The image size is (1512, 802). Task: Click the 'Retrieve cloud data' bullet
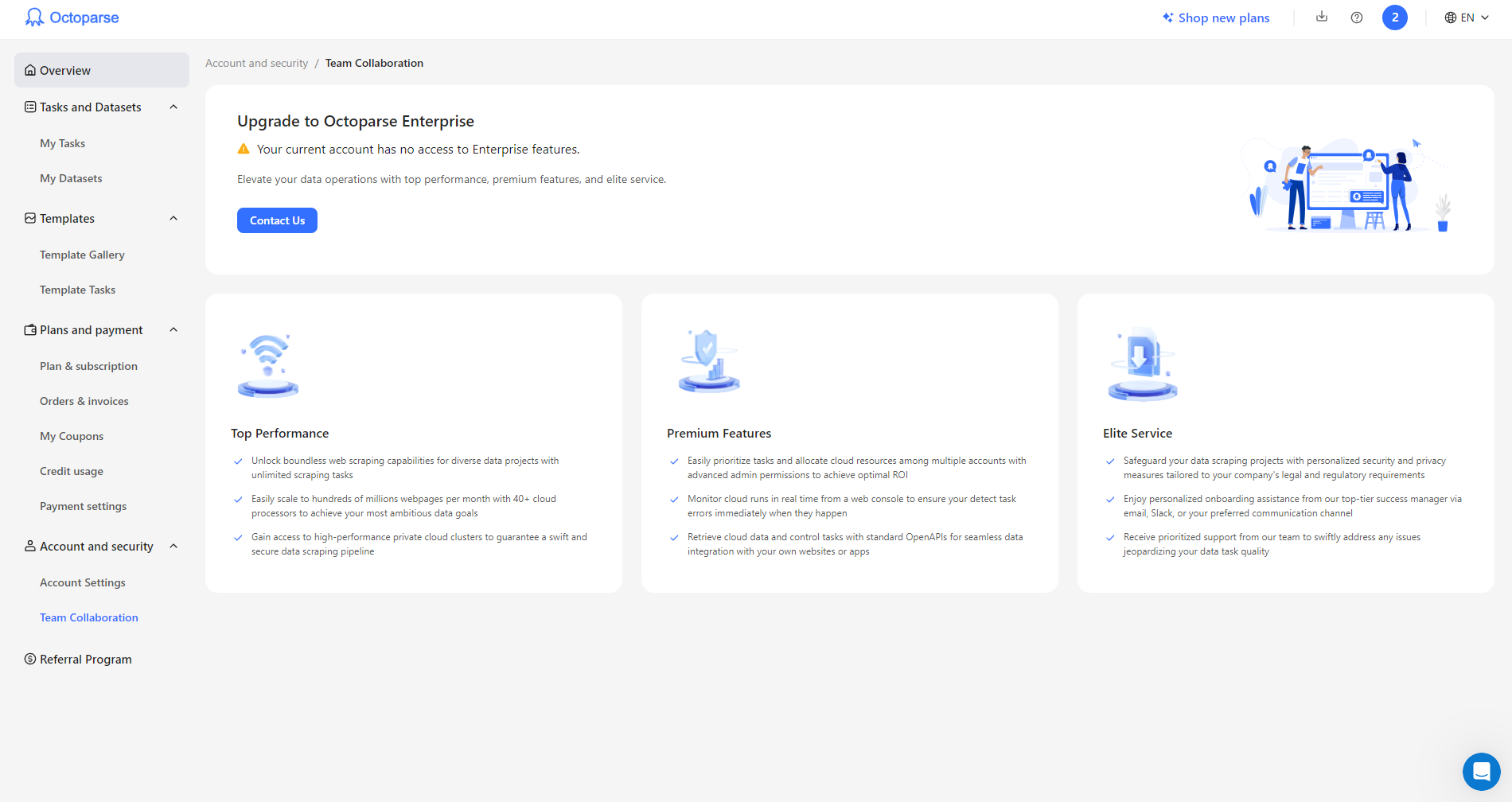pos(855,544)
